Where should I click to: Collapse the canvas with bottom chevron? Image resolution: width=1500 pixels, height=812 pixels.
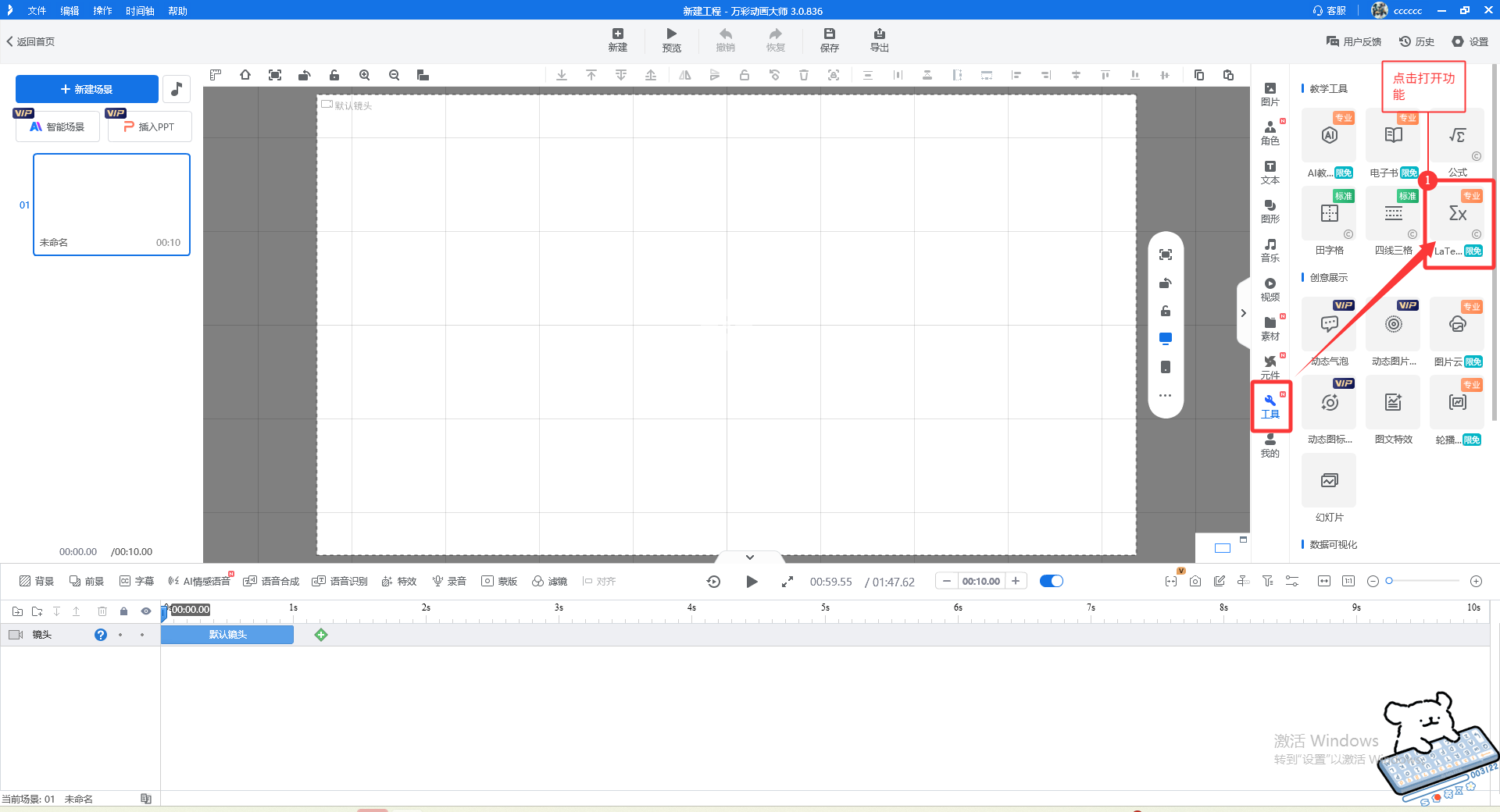[x=749, y=557]
